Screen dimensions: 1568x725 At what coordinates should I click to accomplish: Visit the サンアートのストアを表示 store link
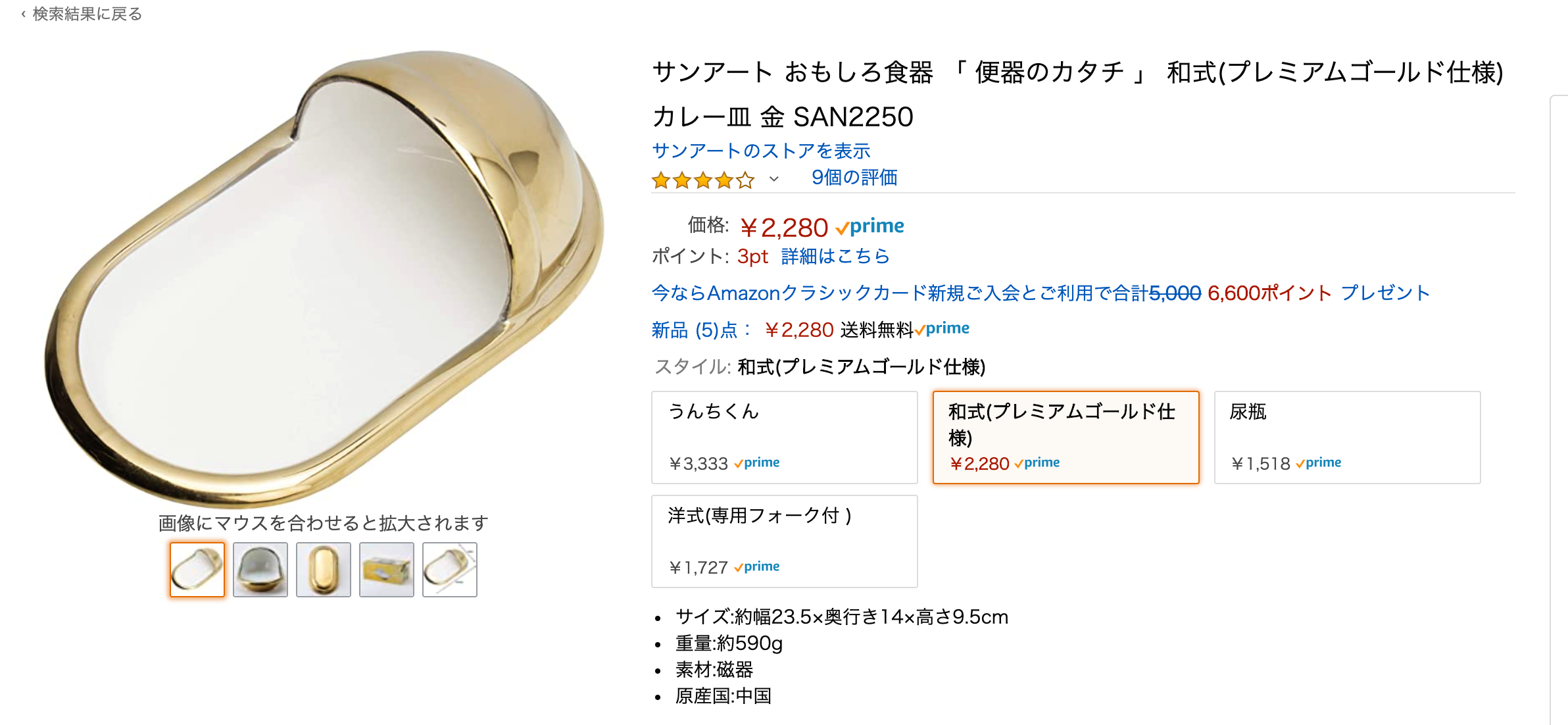coord(761,151)
